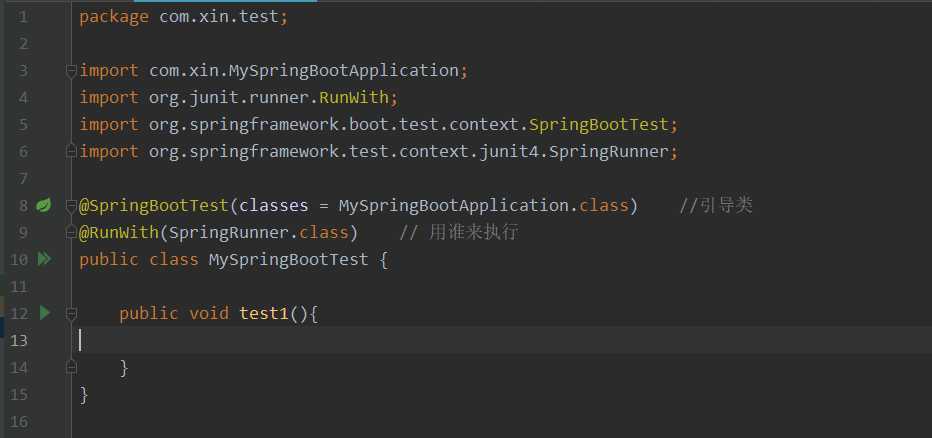Click the @RunWith annotation
Viewport: 932px width, 438px height.
[119, 232]
